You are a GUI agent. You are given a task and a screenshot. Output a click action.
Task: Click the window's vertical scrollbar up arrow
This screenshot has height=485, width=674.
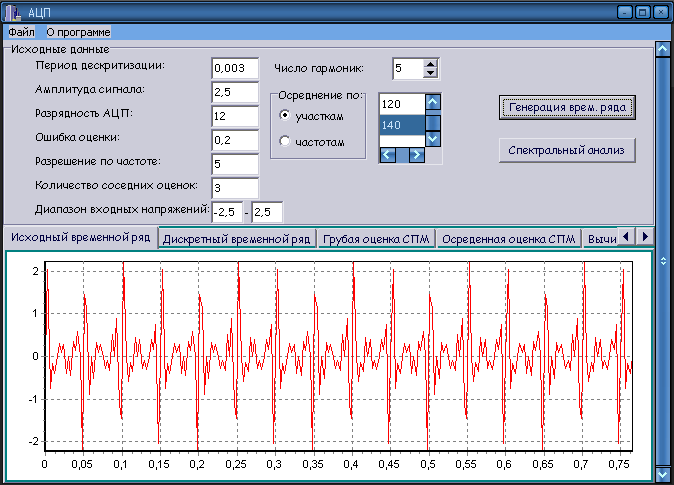(661, 47)
